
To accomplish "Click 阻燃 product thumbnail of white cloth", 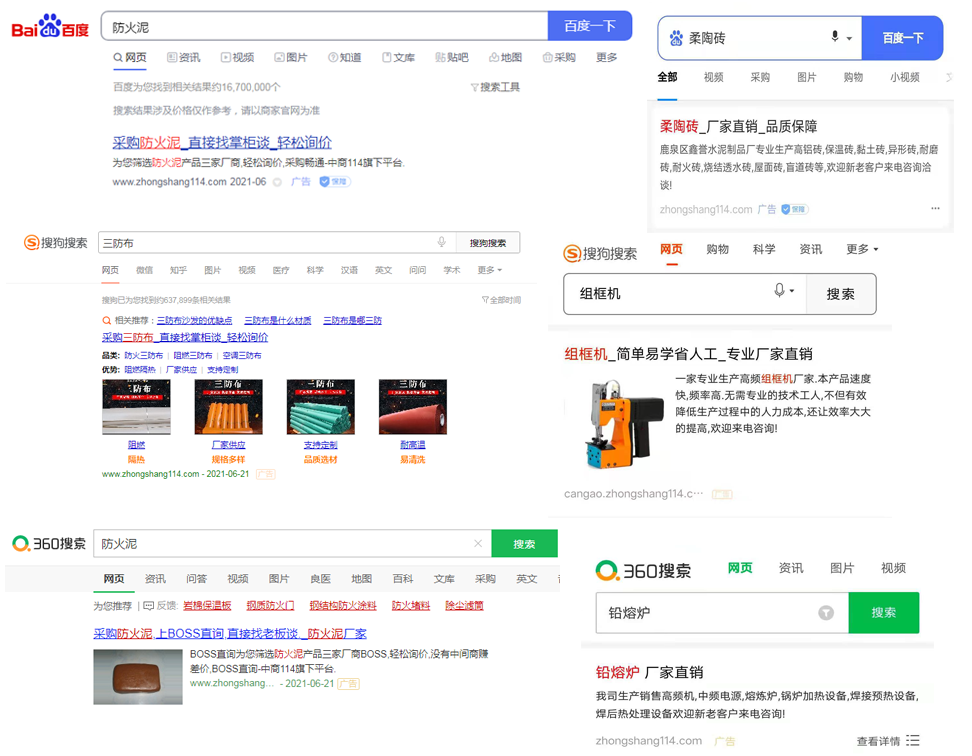I will (x=136, y=407).
